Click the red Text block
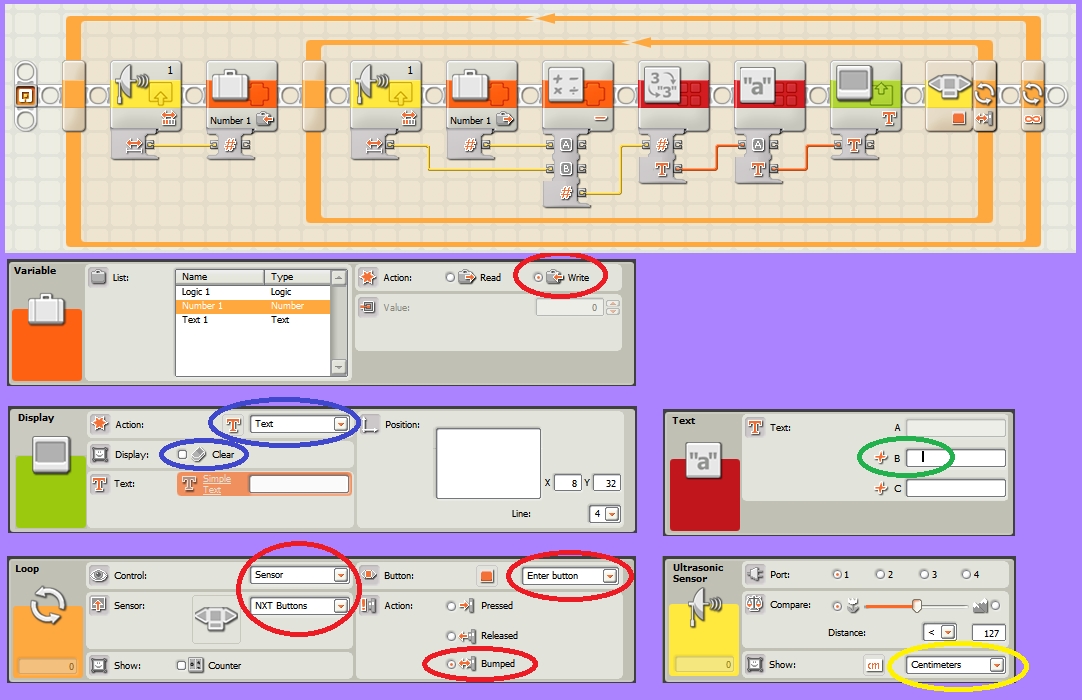The image size is (1082, 700). [770, 95]
